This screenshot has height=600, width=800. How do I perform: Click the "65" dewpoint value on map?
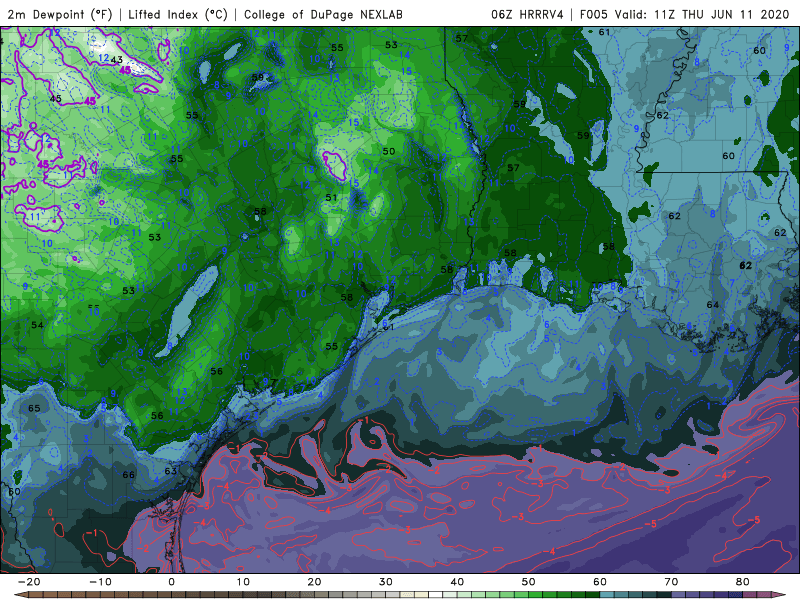(34, 408)
